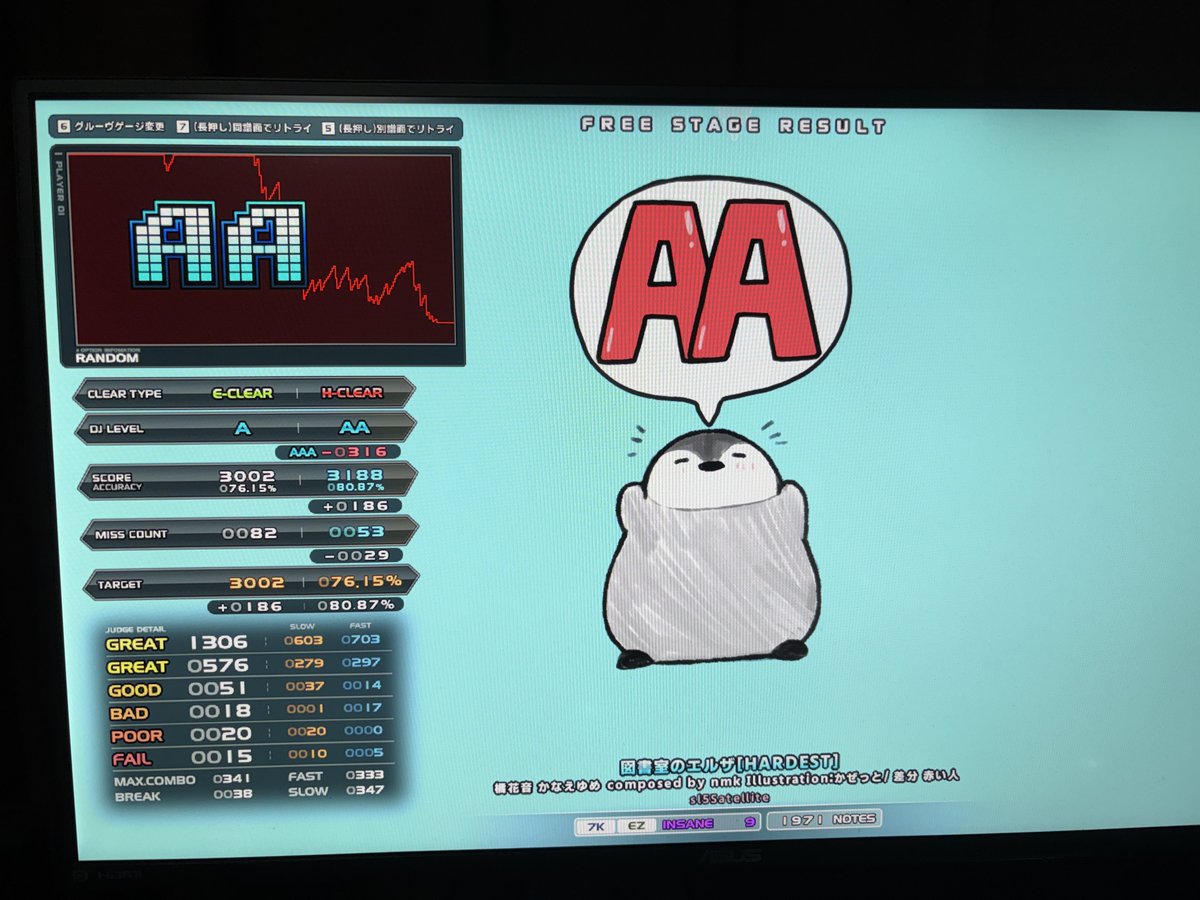Click the RANDOM option label
This screenshot has height=900, width=1200.
pos(106,357)
